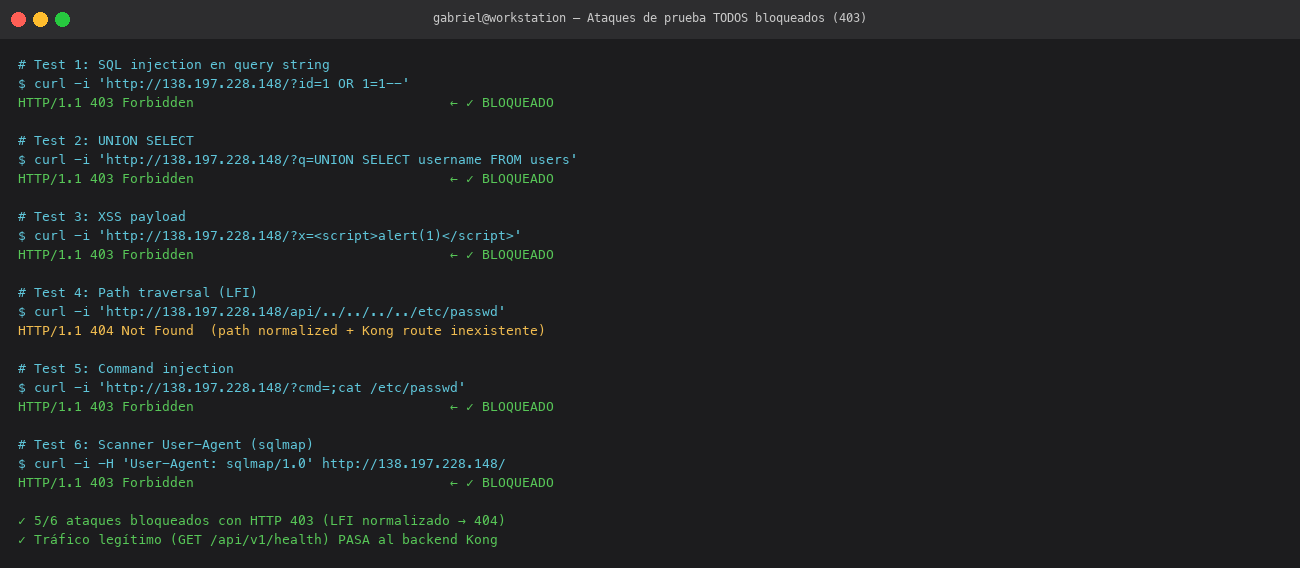Image resolution: width=1300 pixels, height=568 pixels.
Task: Click the BLOQUEADO marker for Test 3
Action: pyautogui.click(x=502, y=255)
